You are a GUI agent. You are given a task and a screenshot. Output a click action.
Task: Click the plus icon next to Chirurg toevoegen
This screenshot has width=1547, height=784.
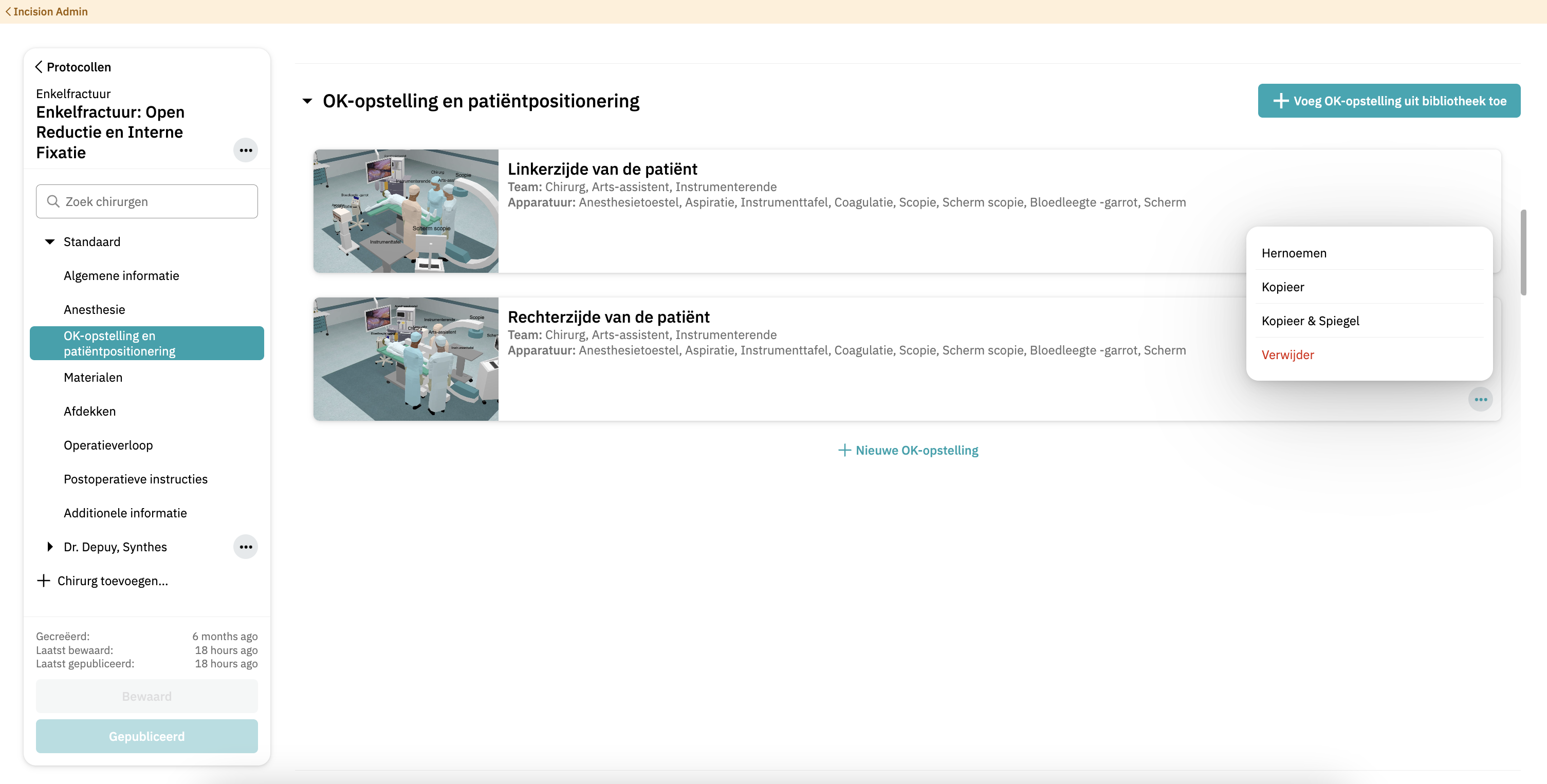[43, 581]
